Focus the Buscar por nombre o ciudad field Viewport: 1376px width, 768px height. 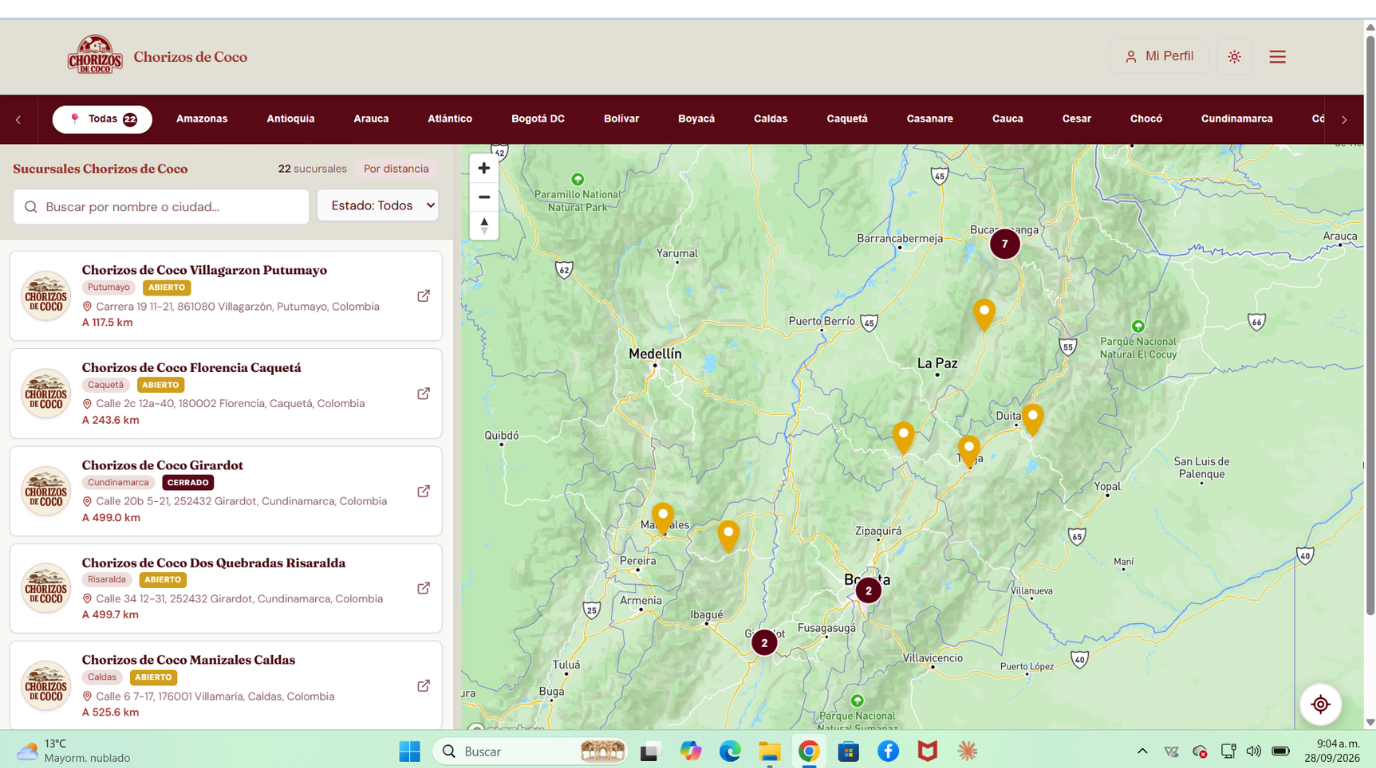click(161, 207)
